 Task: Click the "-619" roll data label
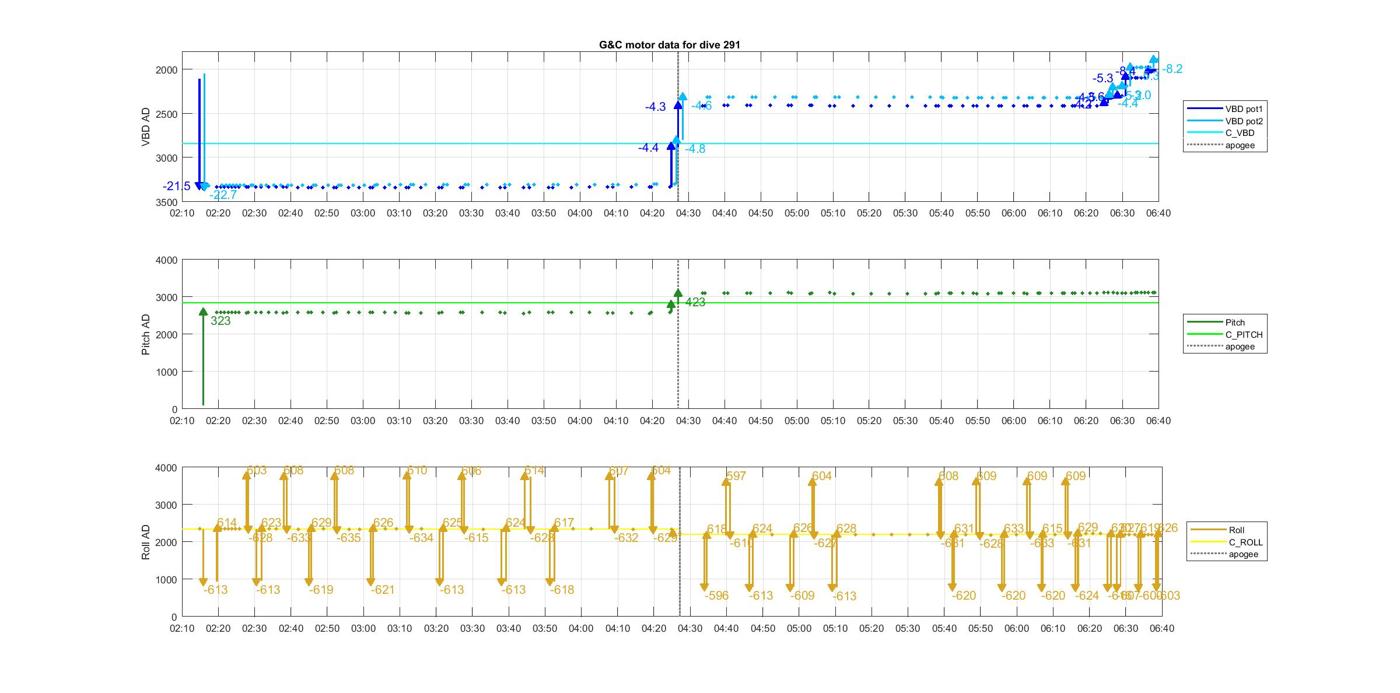click(x=321, y=590)
